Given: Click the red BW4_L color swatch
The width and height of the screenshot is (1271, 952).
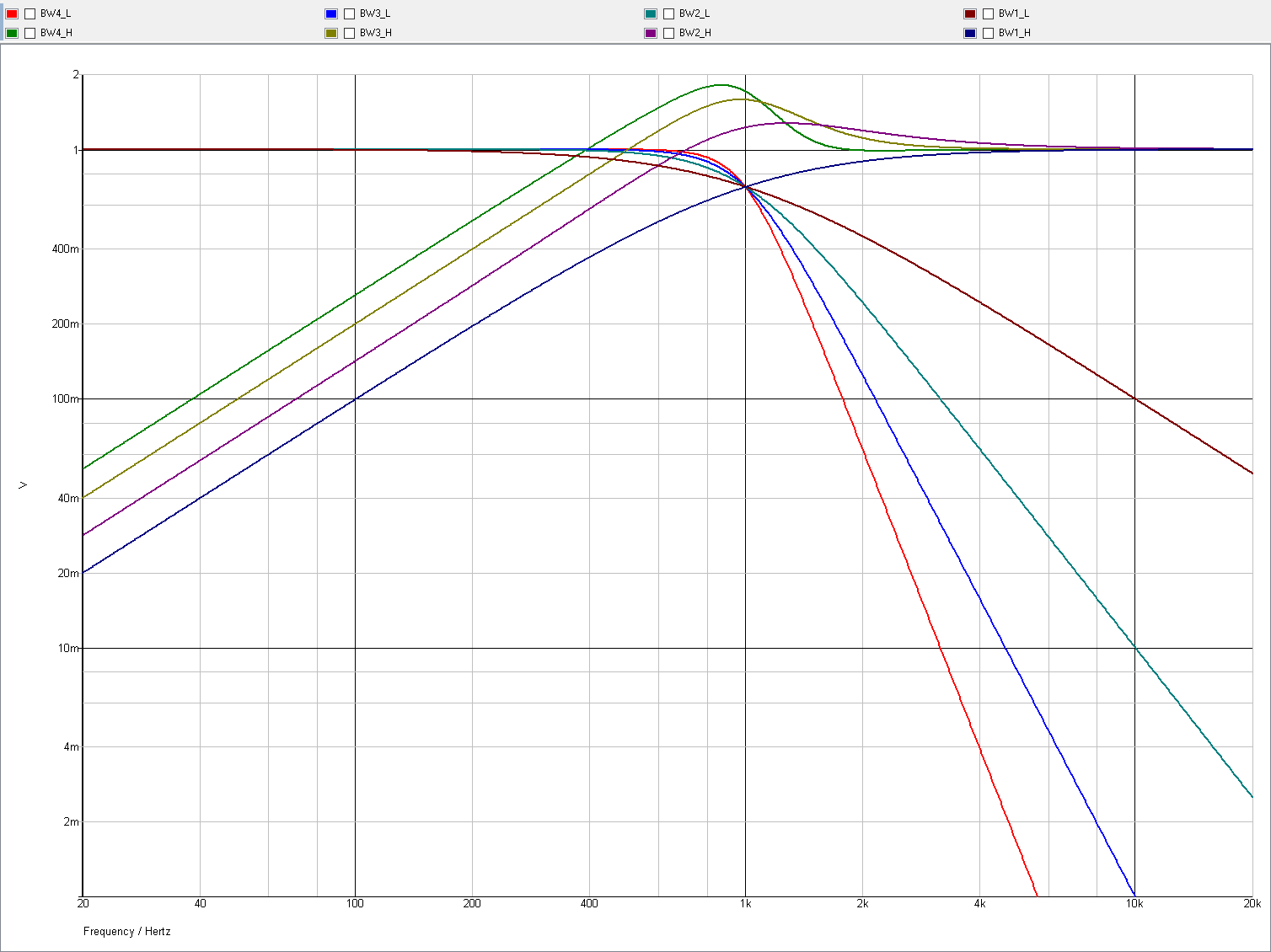Looking at the screenshot, I should tap(12, 13).
